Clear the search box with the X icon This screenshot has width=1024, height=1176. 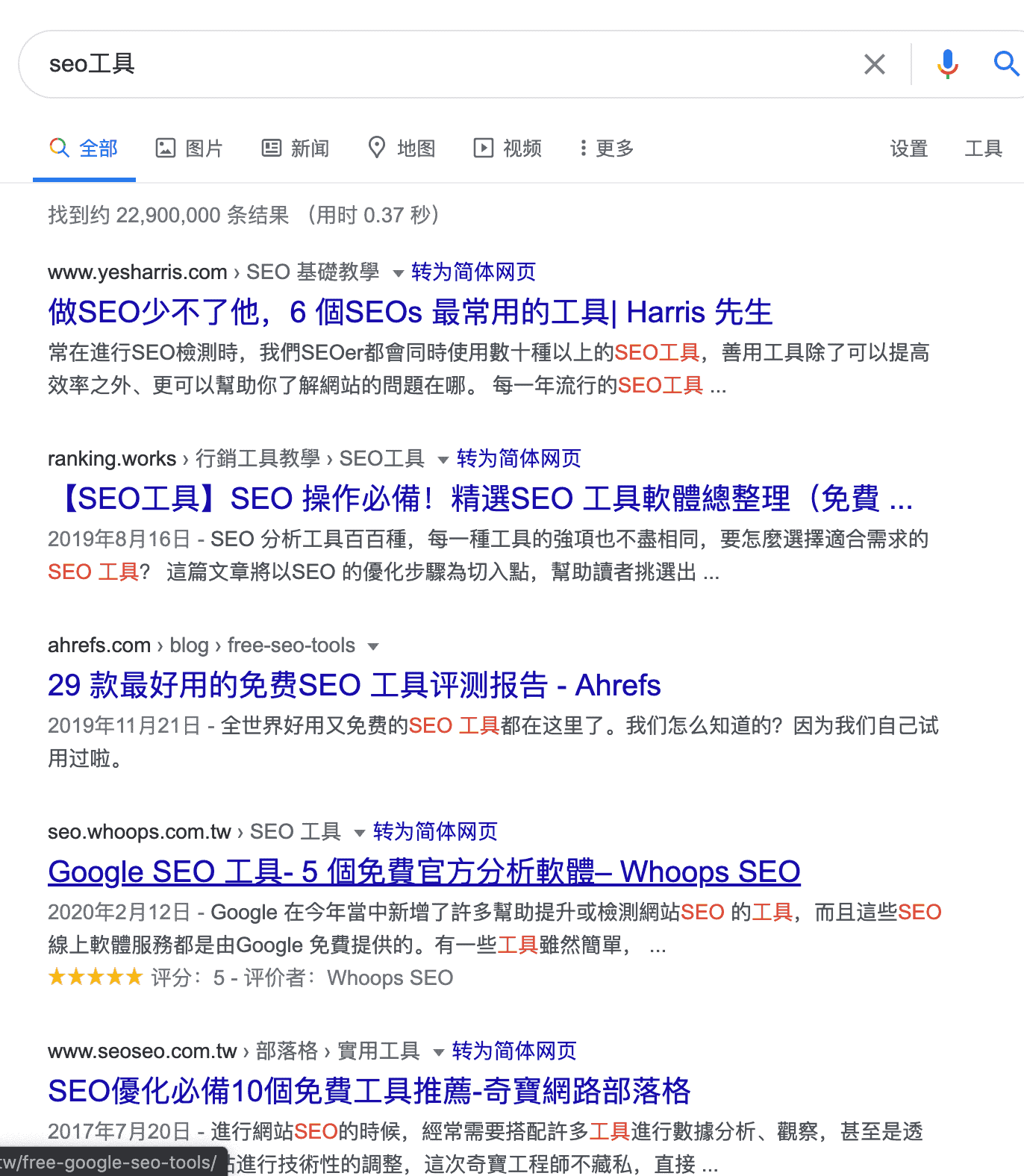pyautogui.click(x=874, y=64)
